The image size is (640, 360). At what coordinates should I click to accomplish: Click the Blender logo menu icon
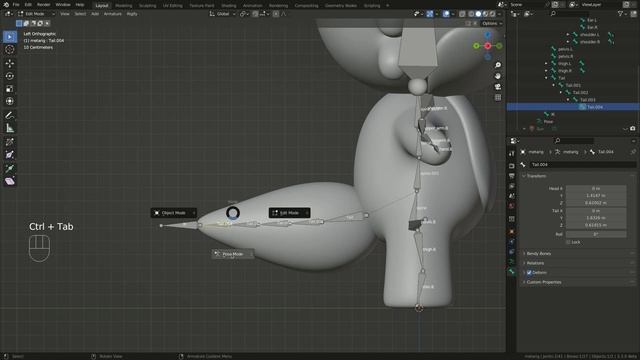click(x=6, y=5)
